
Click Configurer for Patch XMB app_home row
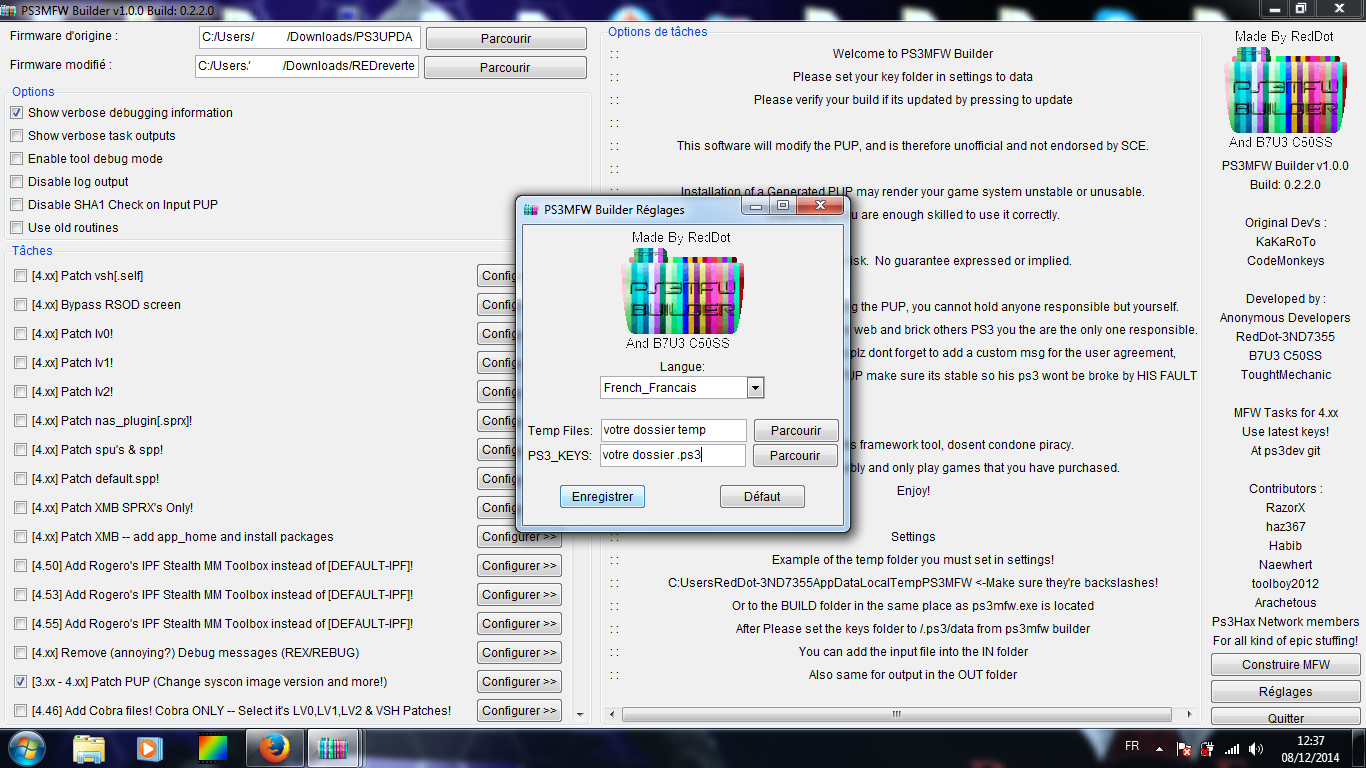(519, 537)
